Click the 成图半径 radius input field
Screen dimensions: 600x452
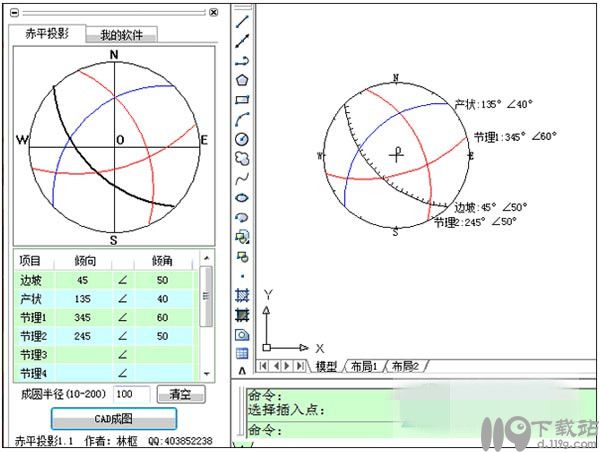(x=131, y=394)
